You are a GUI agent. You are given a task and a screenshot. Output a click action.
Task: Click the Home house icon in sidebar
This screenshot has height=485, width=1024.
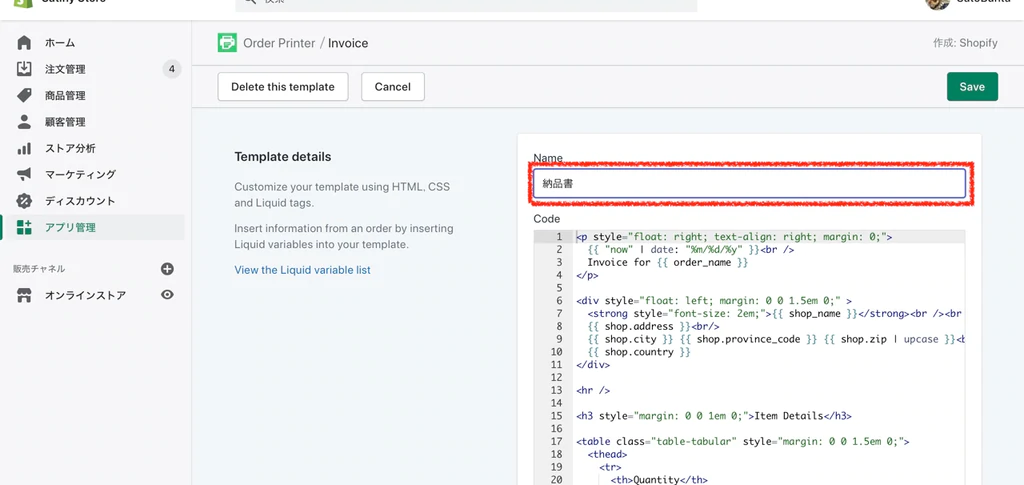25,43
